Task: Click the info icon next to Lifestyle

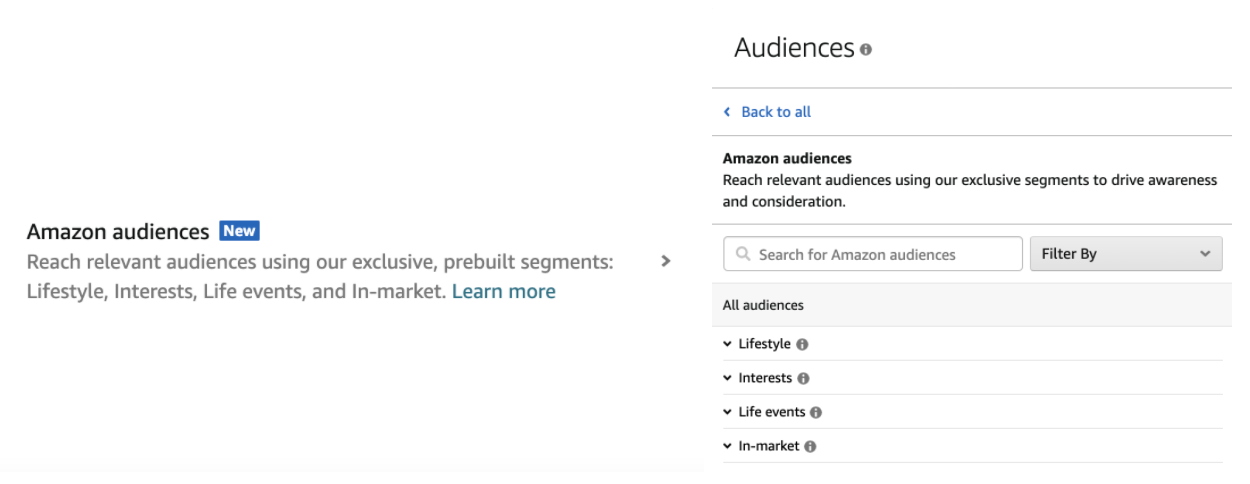Action: click(x=802, y=344)
